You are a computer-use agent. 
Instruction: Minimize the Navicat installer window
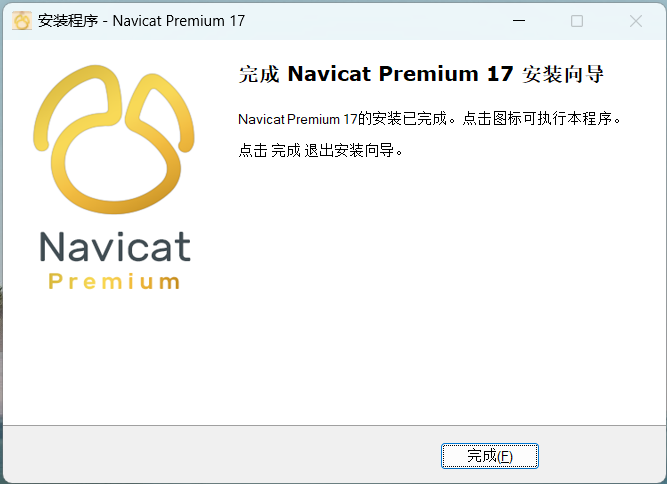[519, 20]
